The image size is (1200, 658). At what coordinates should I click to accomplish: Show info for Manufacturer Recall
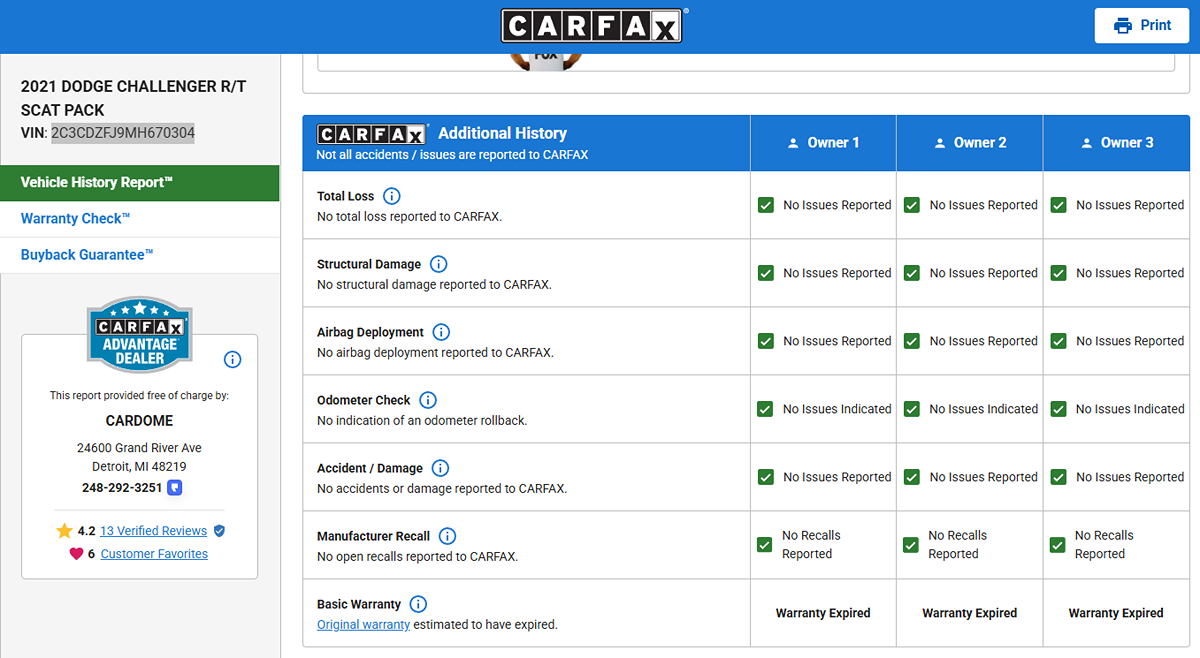(447, 536)
